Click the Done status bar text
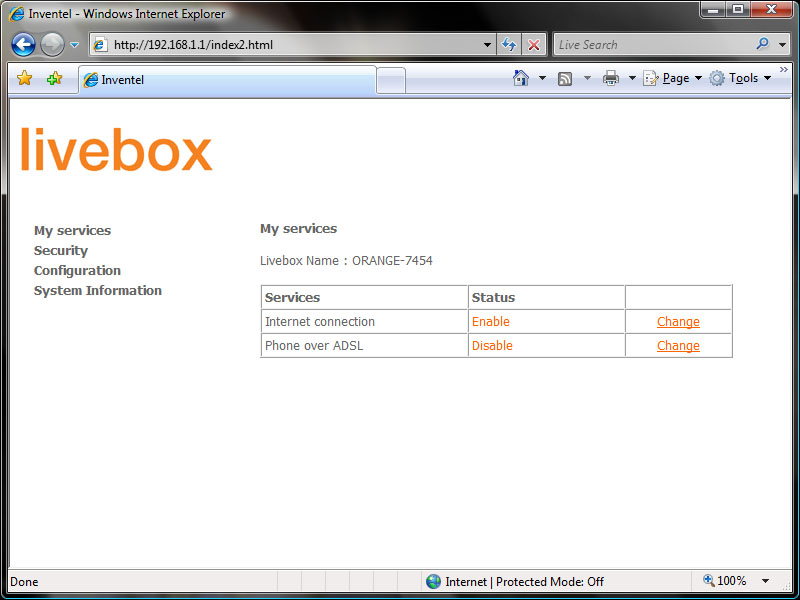 point(24,582)
